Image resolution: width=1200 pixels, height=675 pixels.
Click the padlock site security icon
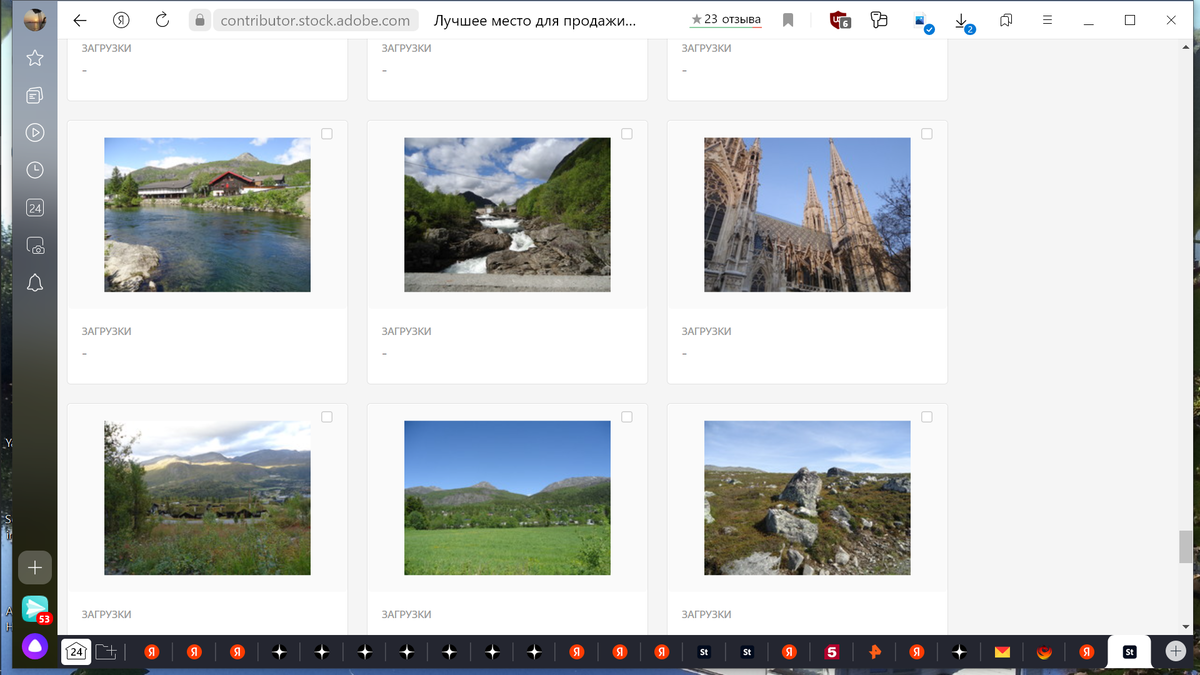click(x=199, y=20)
